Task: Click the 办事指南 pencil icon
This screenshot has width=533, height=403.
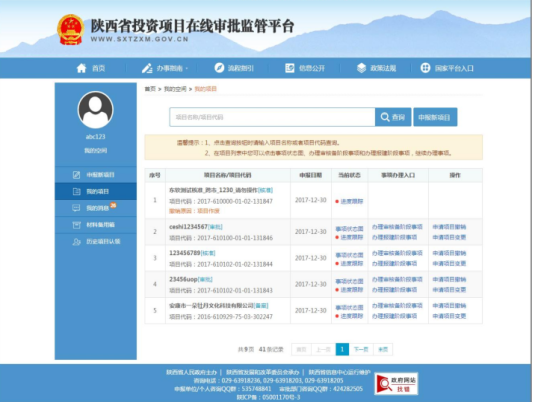Action: [x=147, y=68]
